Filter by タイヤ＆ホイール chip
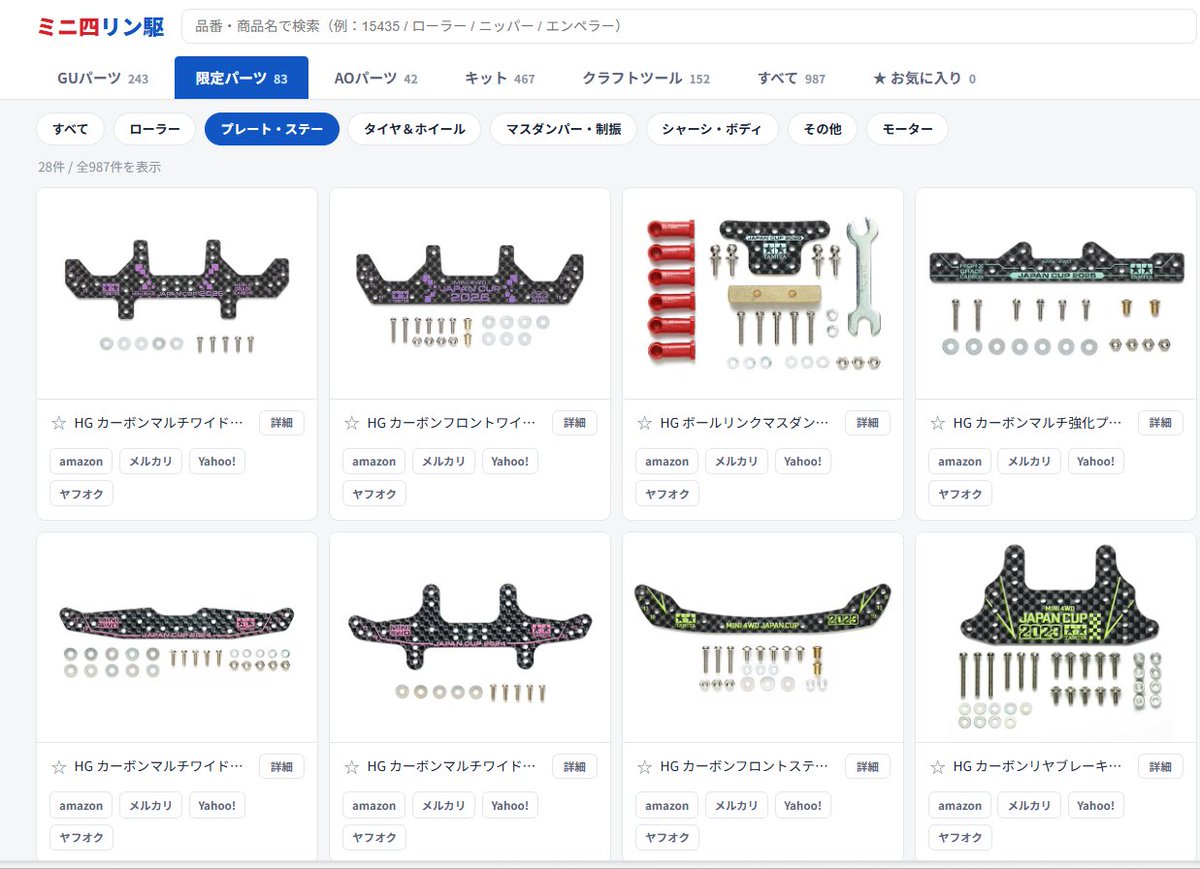The width and height of the screenshot is (1200, 869). tap(414, 129)
